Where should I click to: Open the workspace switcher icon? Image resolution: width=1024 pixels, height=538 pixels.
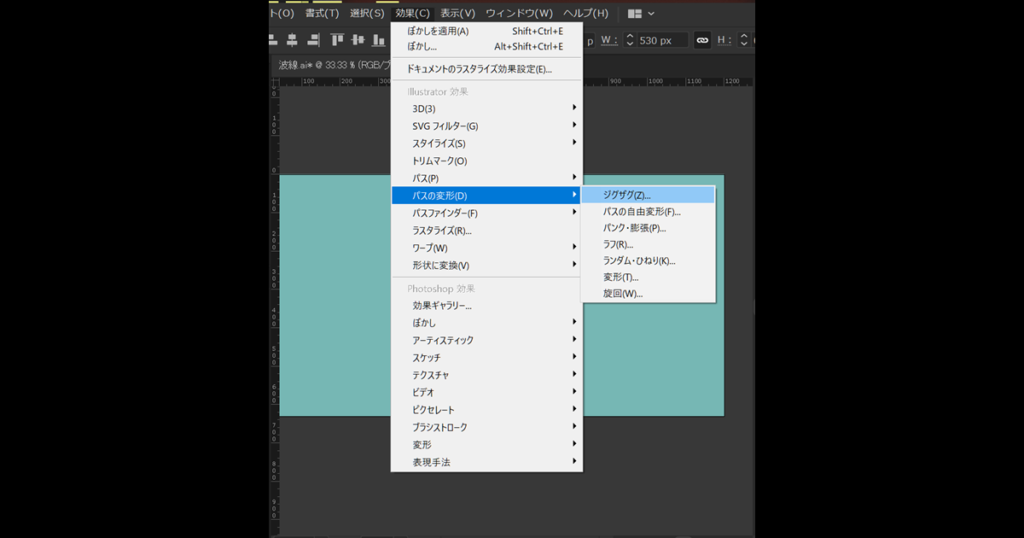pos(641,13)
